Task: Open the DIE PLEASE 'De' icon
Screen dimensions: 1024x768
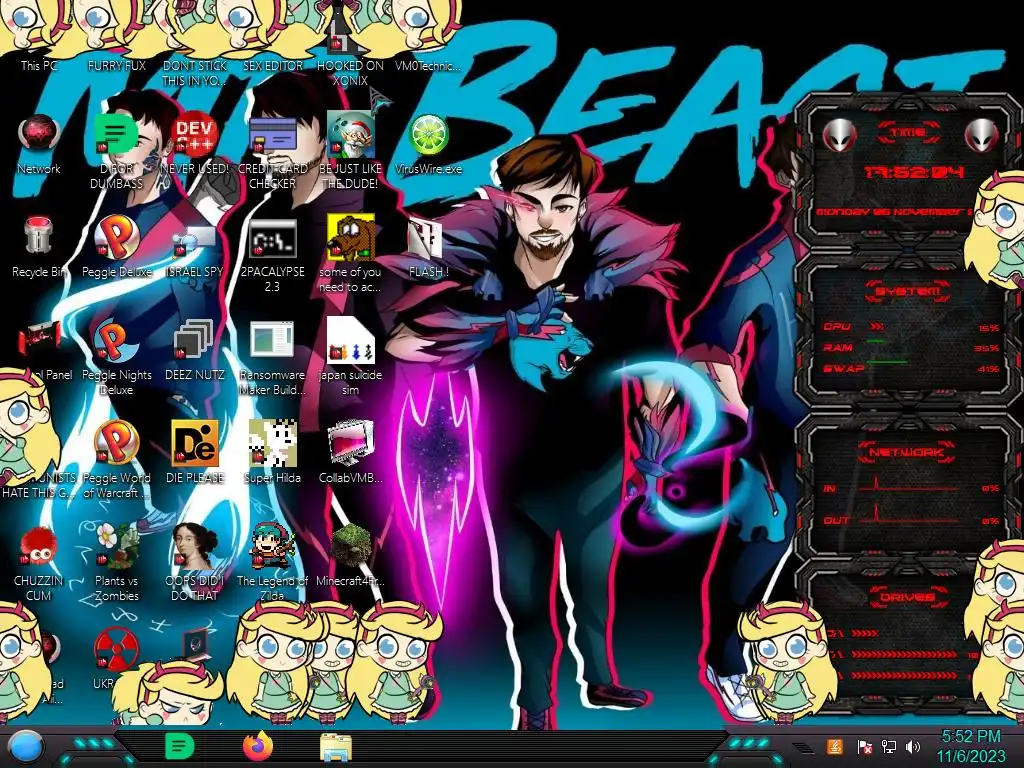Action: (x=194, y=443)
